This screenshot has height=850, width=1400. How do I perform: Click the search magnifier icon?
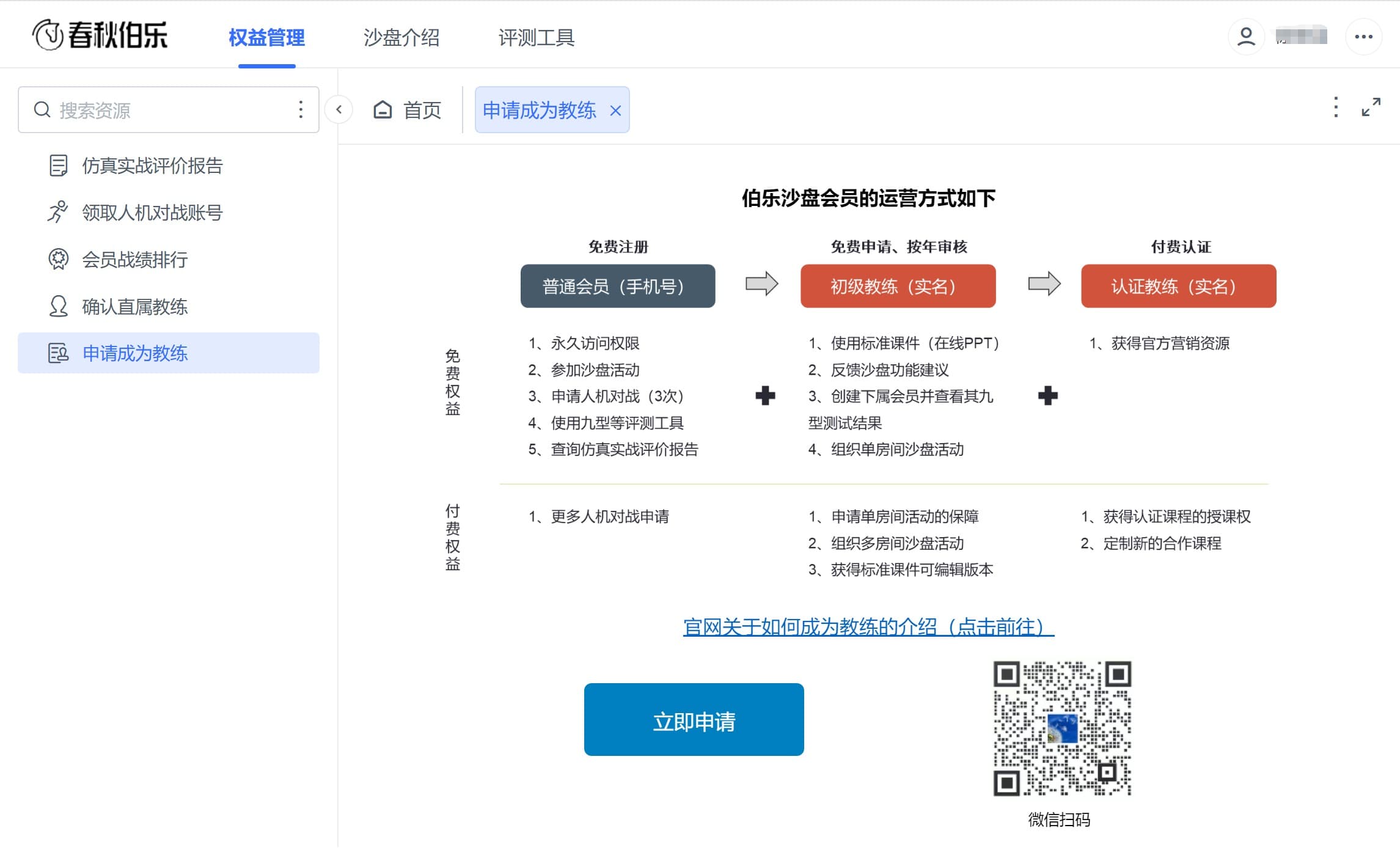(x=42, y=110)
